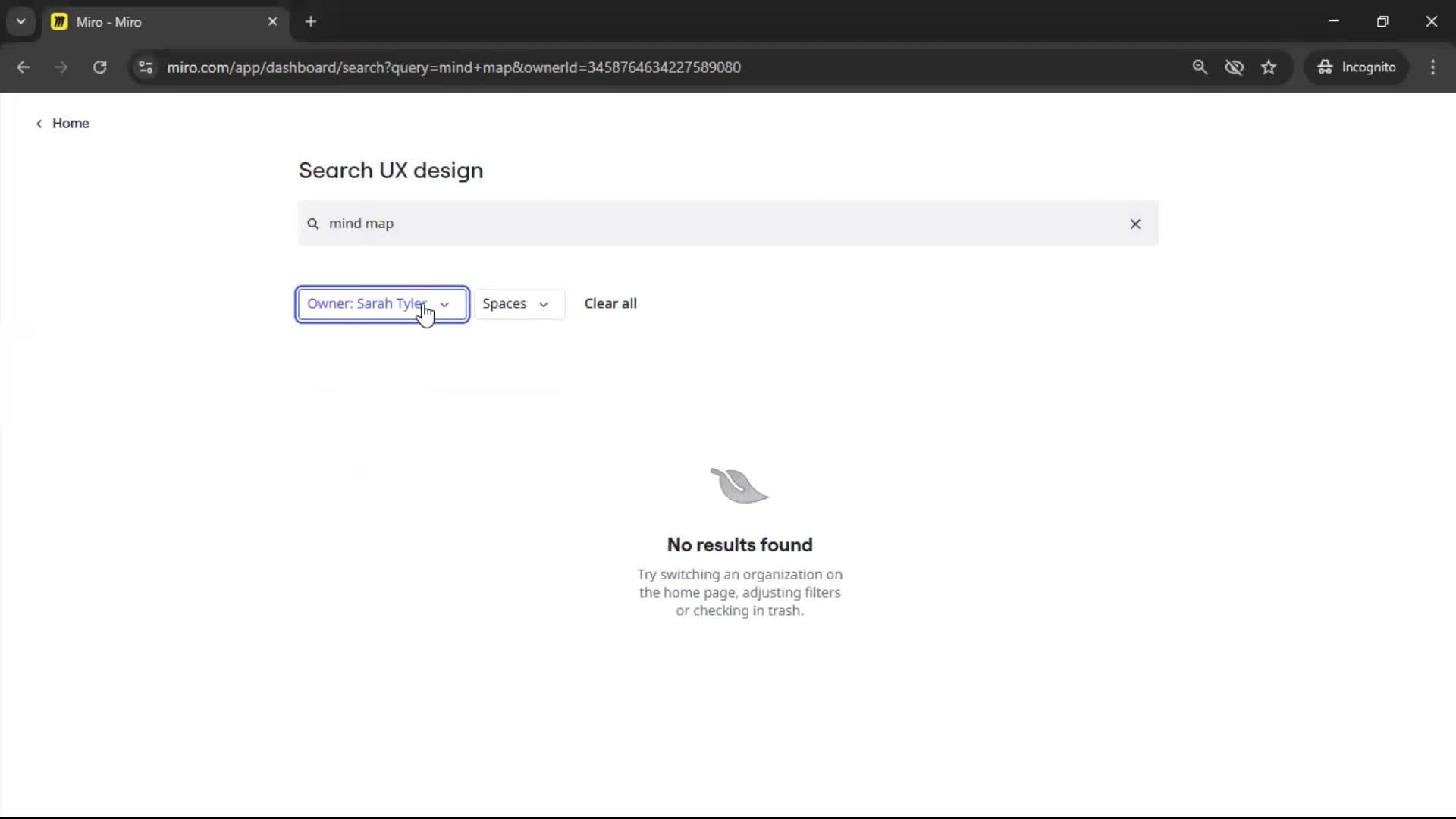
Task: Click the third-party cookies blocked eye icon
Action: pyautogui.click(x=1234, y=67)
